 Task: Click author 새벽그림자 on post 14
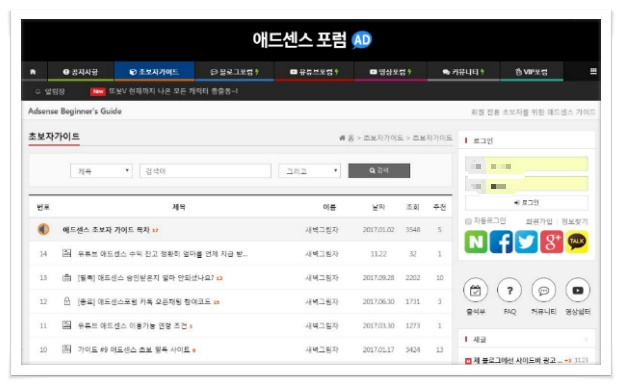pyautogui.click(x=322, y=254)
